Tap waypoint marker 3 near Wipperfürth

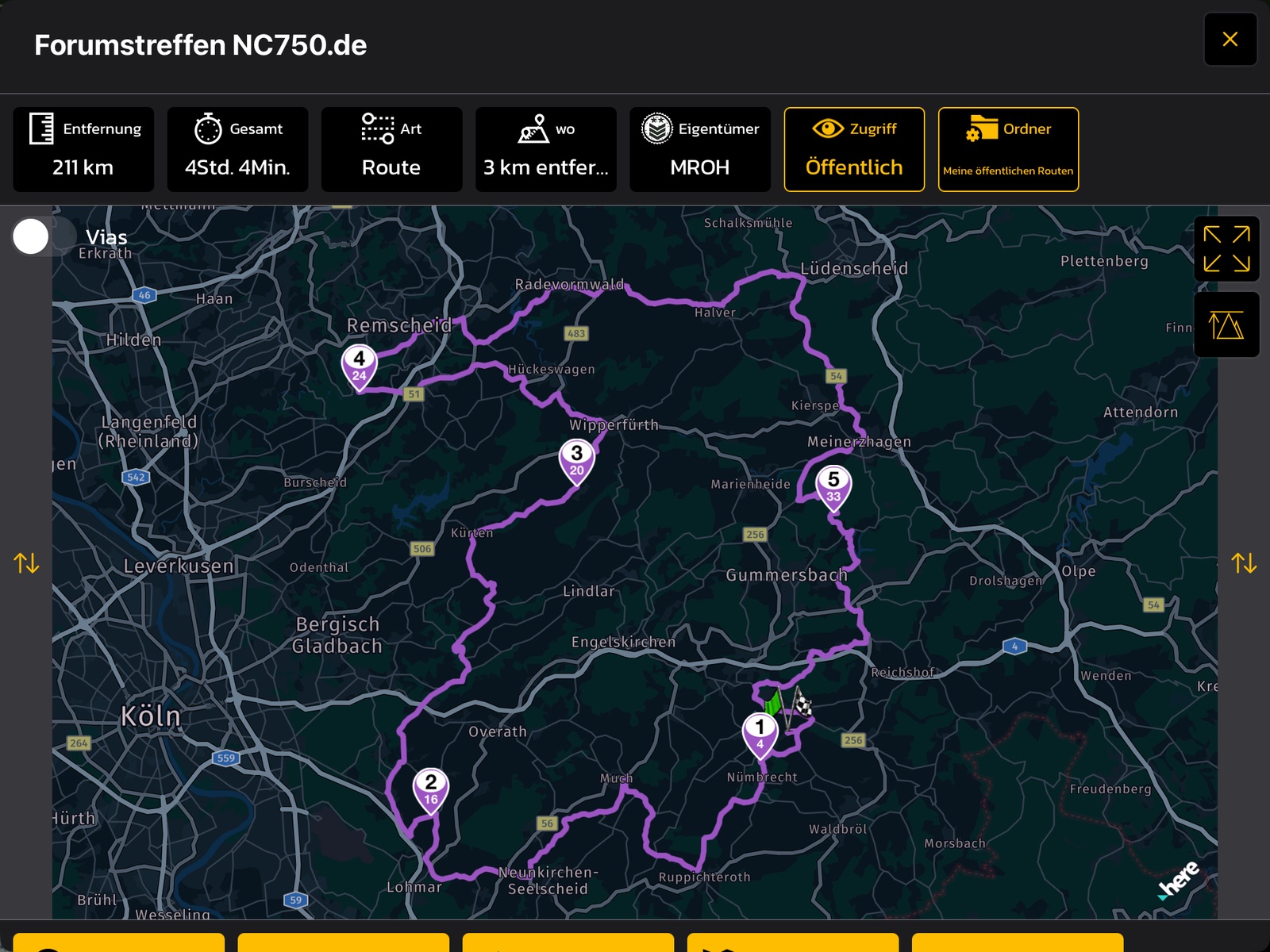(x=577, y=459)
